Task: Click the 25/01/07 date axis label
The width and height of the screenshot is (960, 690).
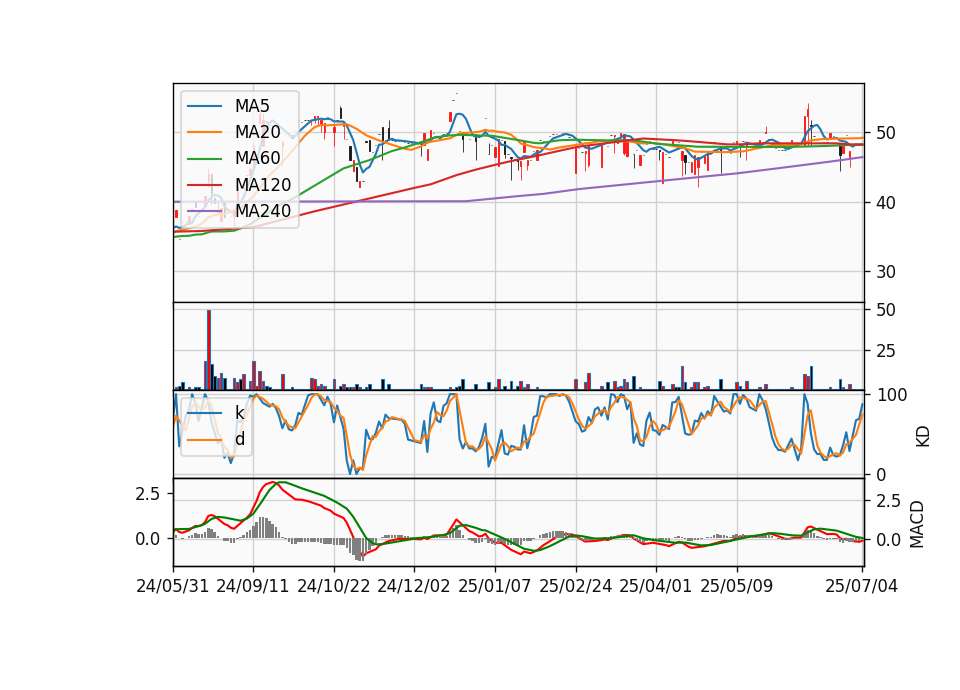Action: tap(495, 587)
